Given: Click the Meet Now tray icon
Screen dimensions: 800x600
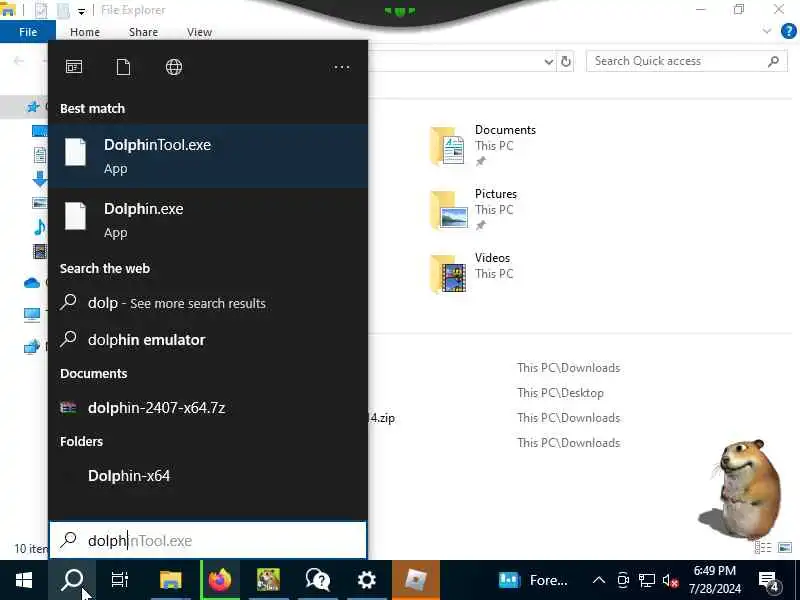Looking at the screenshot, I should pos(623,580).
